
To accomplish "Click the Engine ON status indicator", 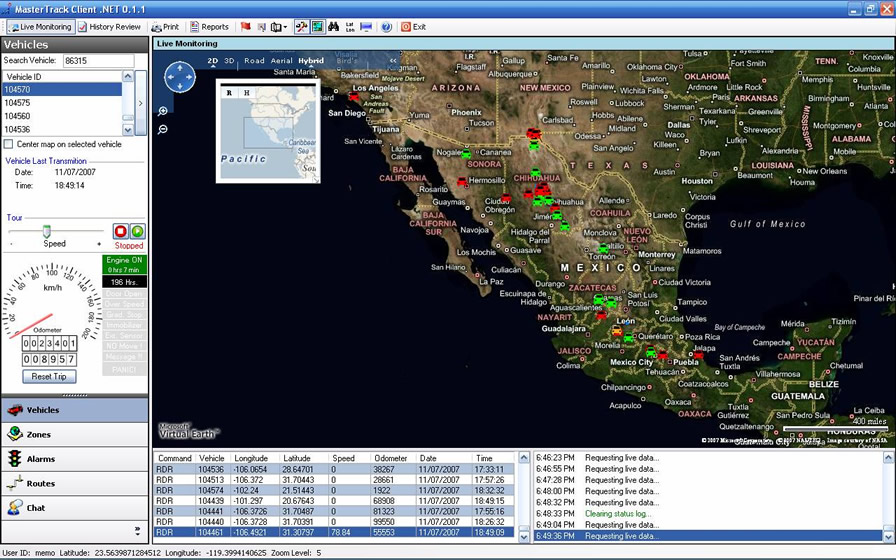I will coord(125,265).
